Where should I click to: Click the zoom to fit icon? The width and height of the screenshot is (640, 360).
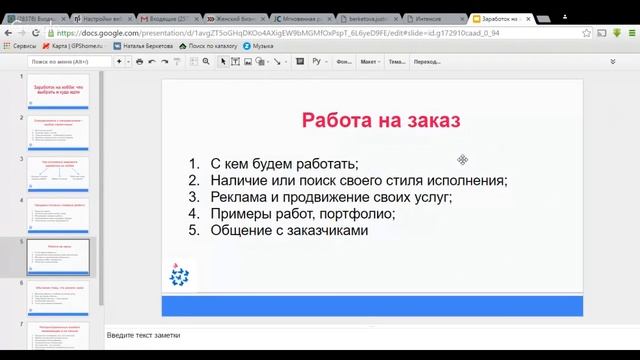193,62
